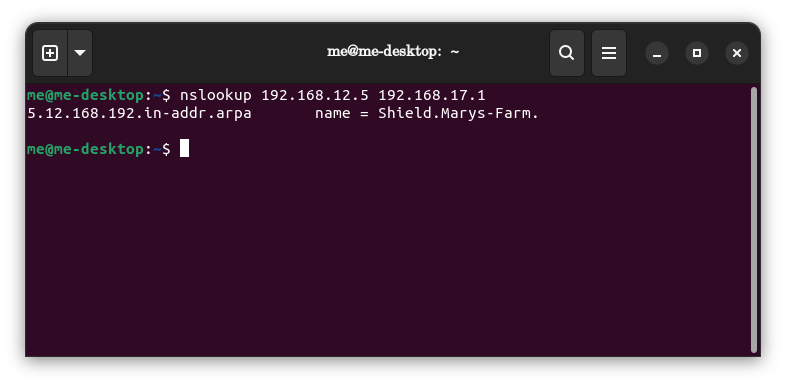Click the 192.168.17.1 server address
The image size is (786, 385).
pos(432,95)
